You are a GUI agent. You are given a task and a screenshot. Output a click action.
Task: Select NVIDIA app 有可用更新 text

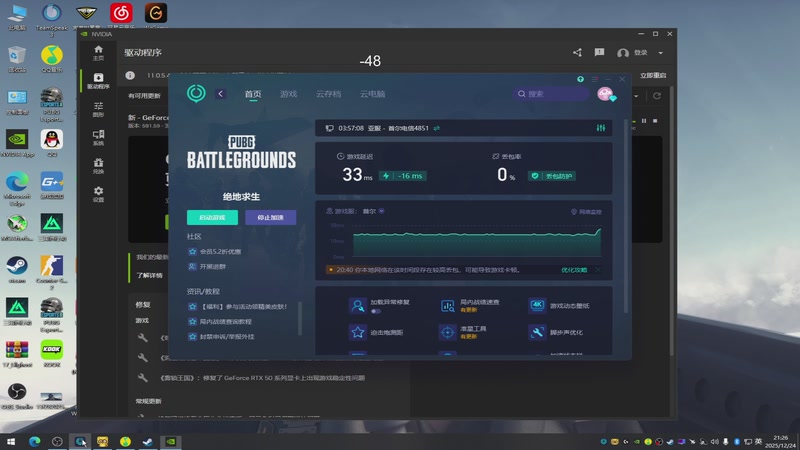pyautogui.click(x=144, y=96)
